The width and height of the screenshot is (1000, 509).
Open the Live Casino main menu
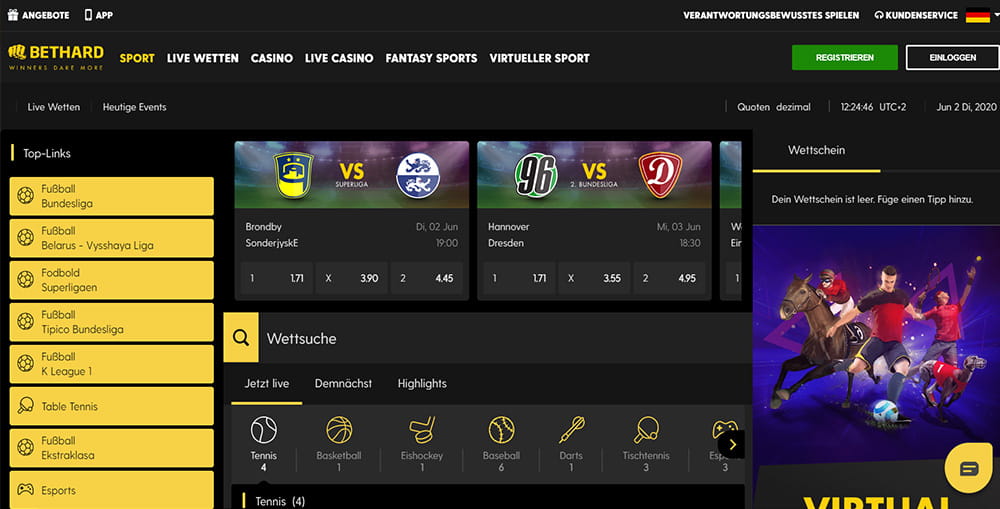pos(339,58)
